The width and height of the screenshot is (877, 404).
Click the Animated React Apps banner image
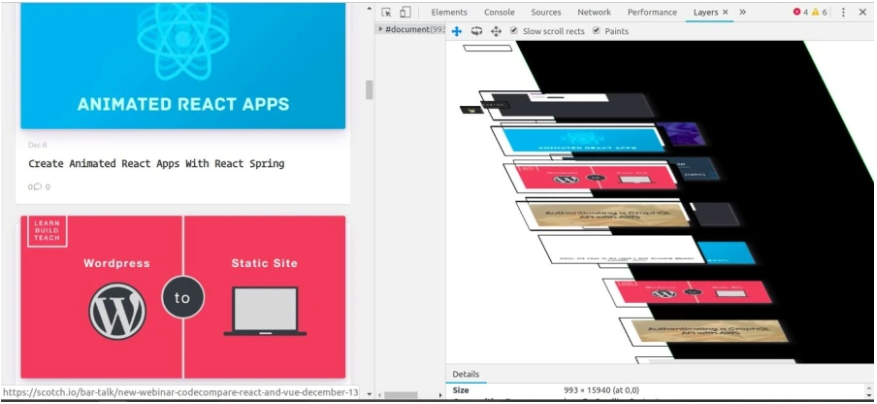pos(183,65)
